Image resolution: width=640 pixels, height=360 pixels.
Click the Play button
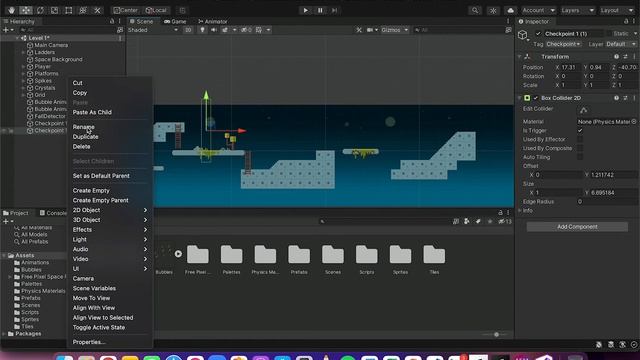coord(305,10)
